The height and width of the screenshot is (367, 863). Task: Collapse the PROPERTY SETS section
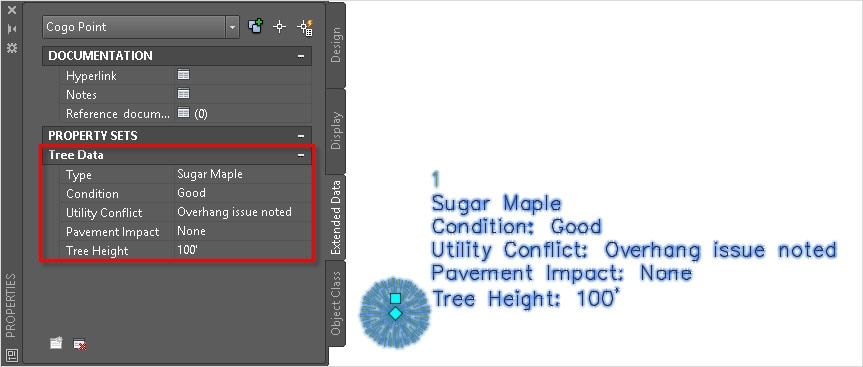[x=301, y=135]
